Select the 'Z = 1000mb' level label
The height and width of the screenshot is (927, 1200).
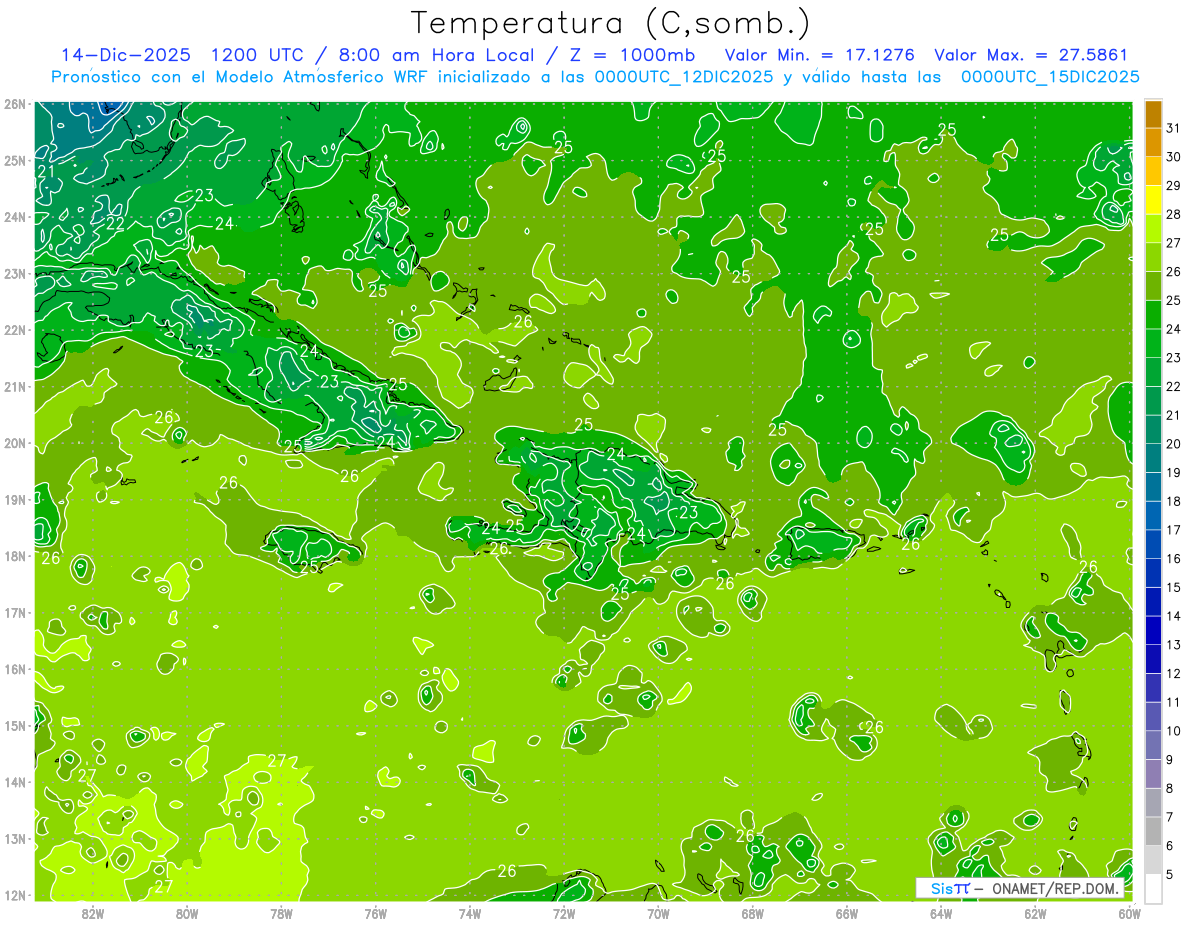633,55
